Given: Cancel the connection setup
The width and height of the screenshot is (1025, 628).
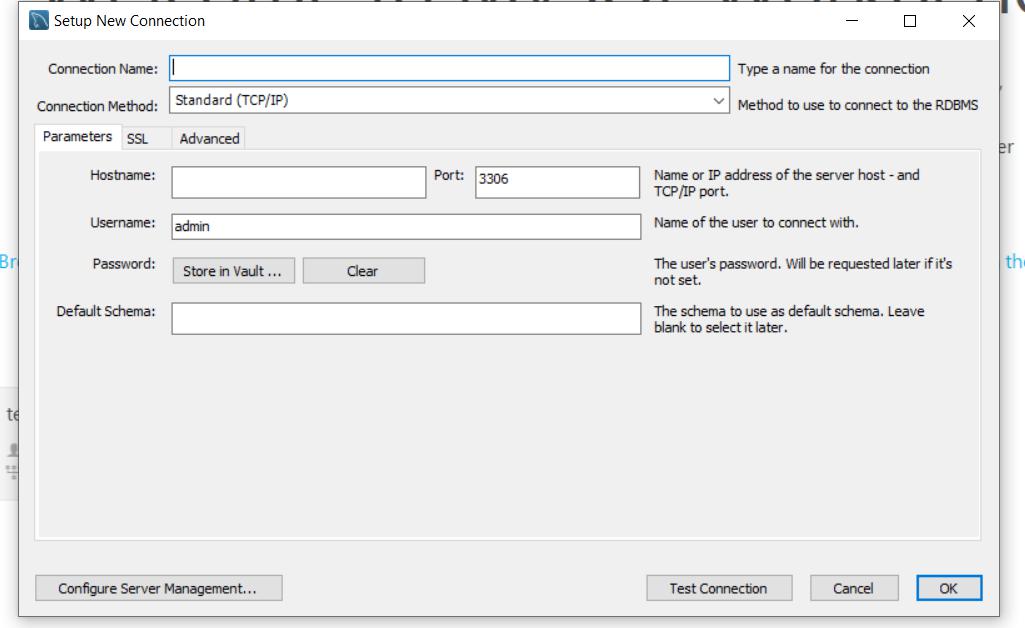Looking at the screenshot, I should (x=854, y=588).
